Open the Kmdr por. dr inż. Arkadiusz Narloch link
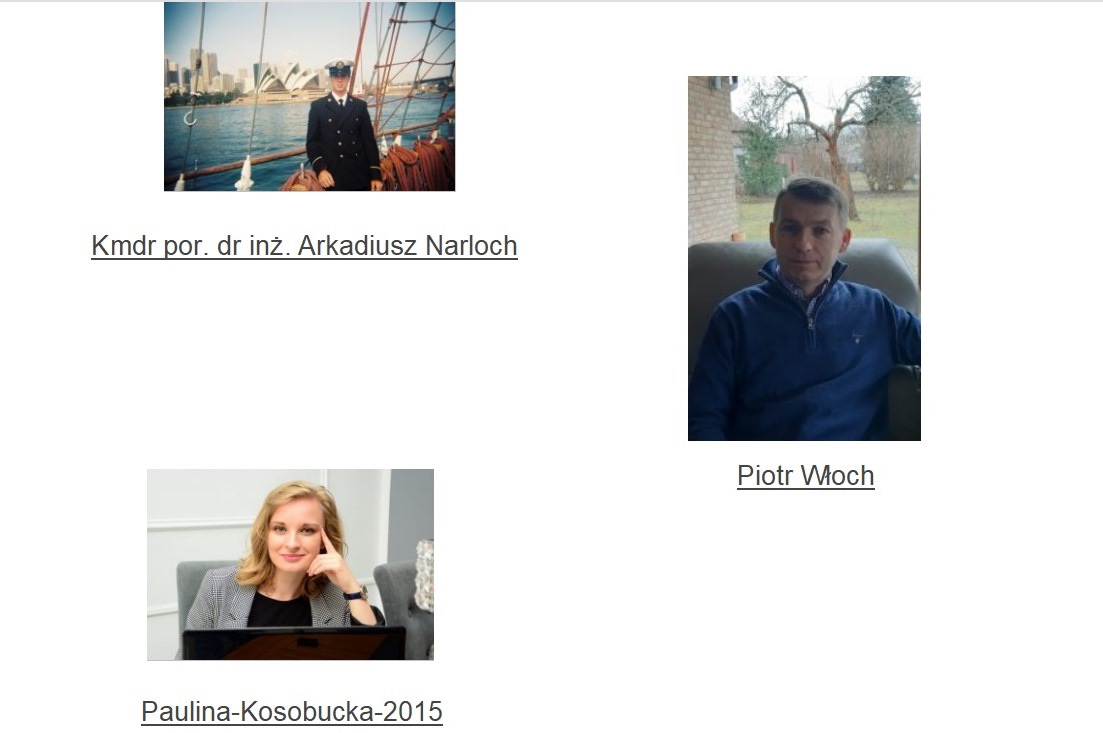The height and width of the screenshot is (733, 1103). point(305,246)
